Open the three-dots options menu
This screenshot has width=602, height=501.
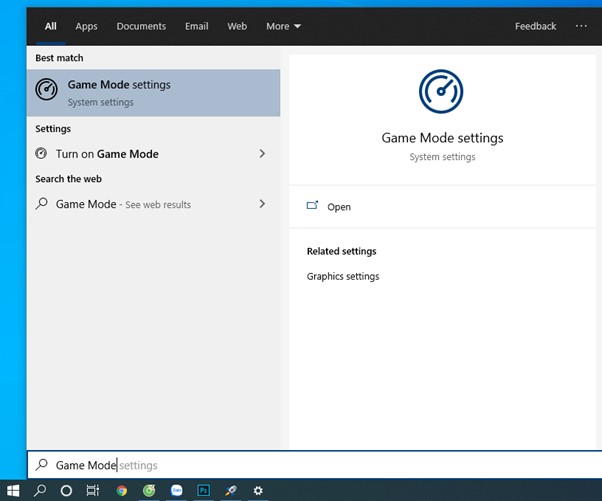[x=581, y=26]
